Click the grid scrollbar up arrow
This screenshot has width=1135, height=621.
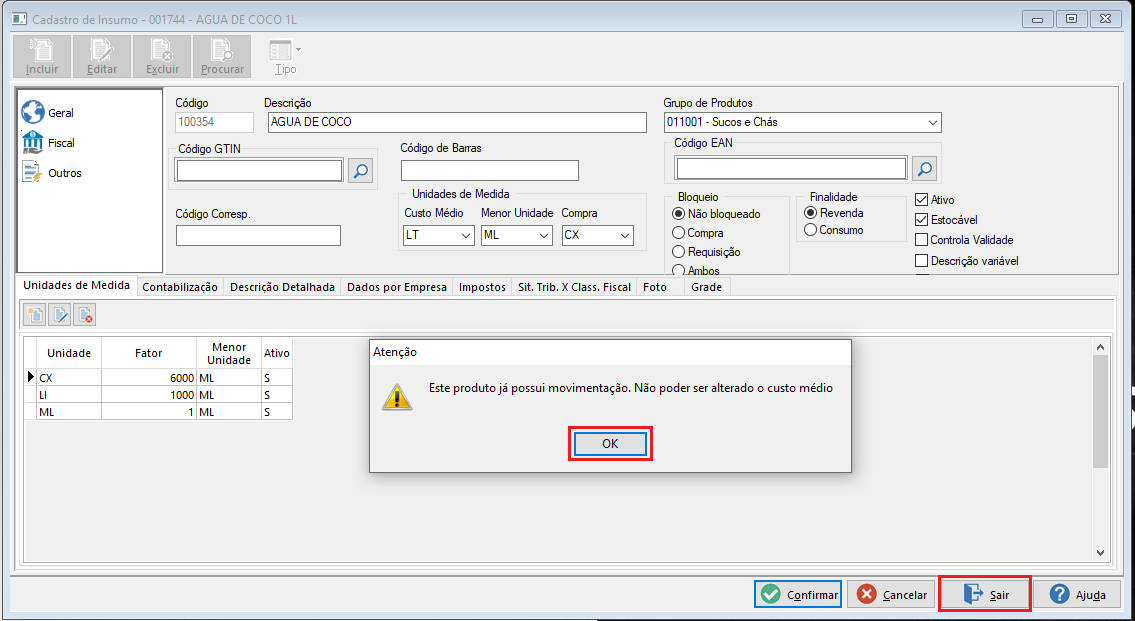click(x=1100, y=347)
